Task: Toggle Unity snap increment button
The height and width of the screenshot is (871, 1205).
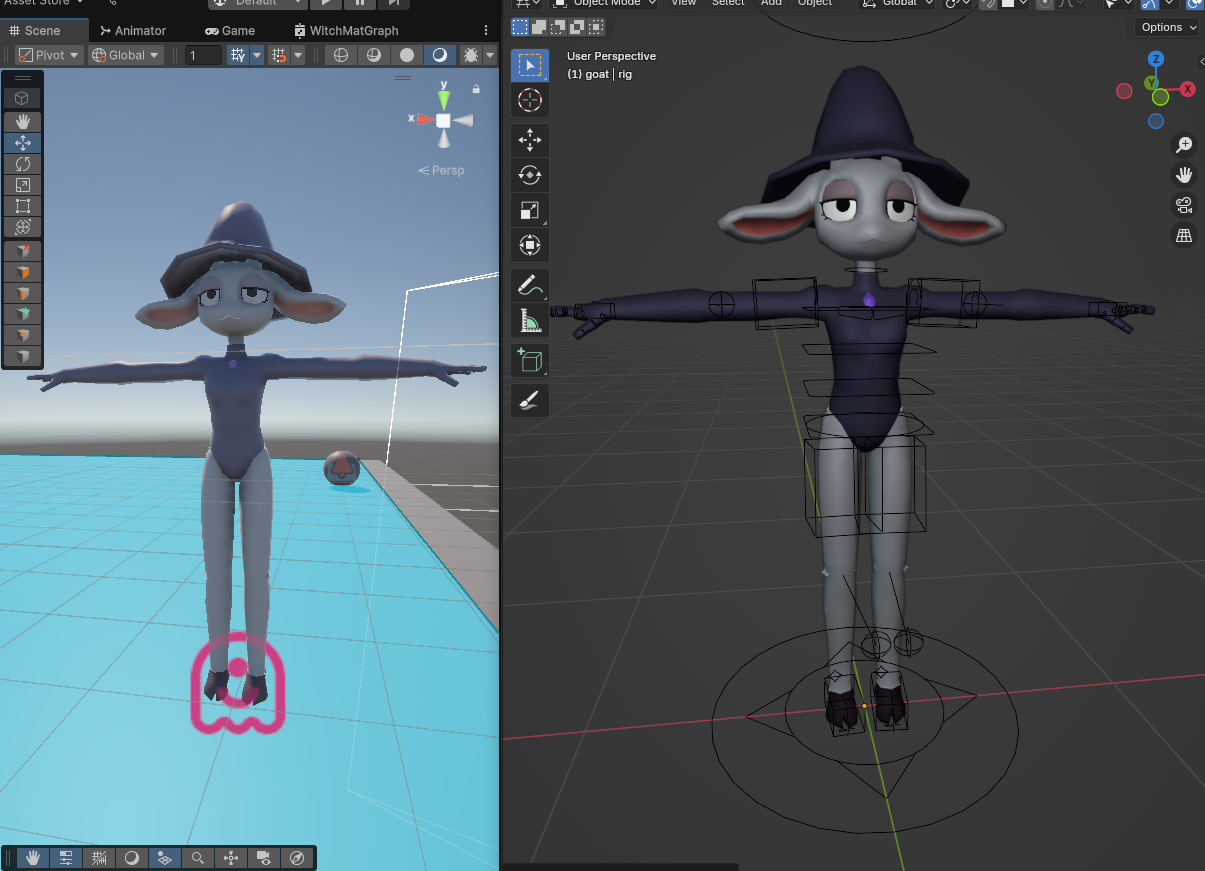Action: pos(279,55)
